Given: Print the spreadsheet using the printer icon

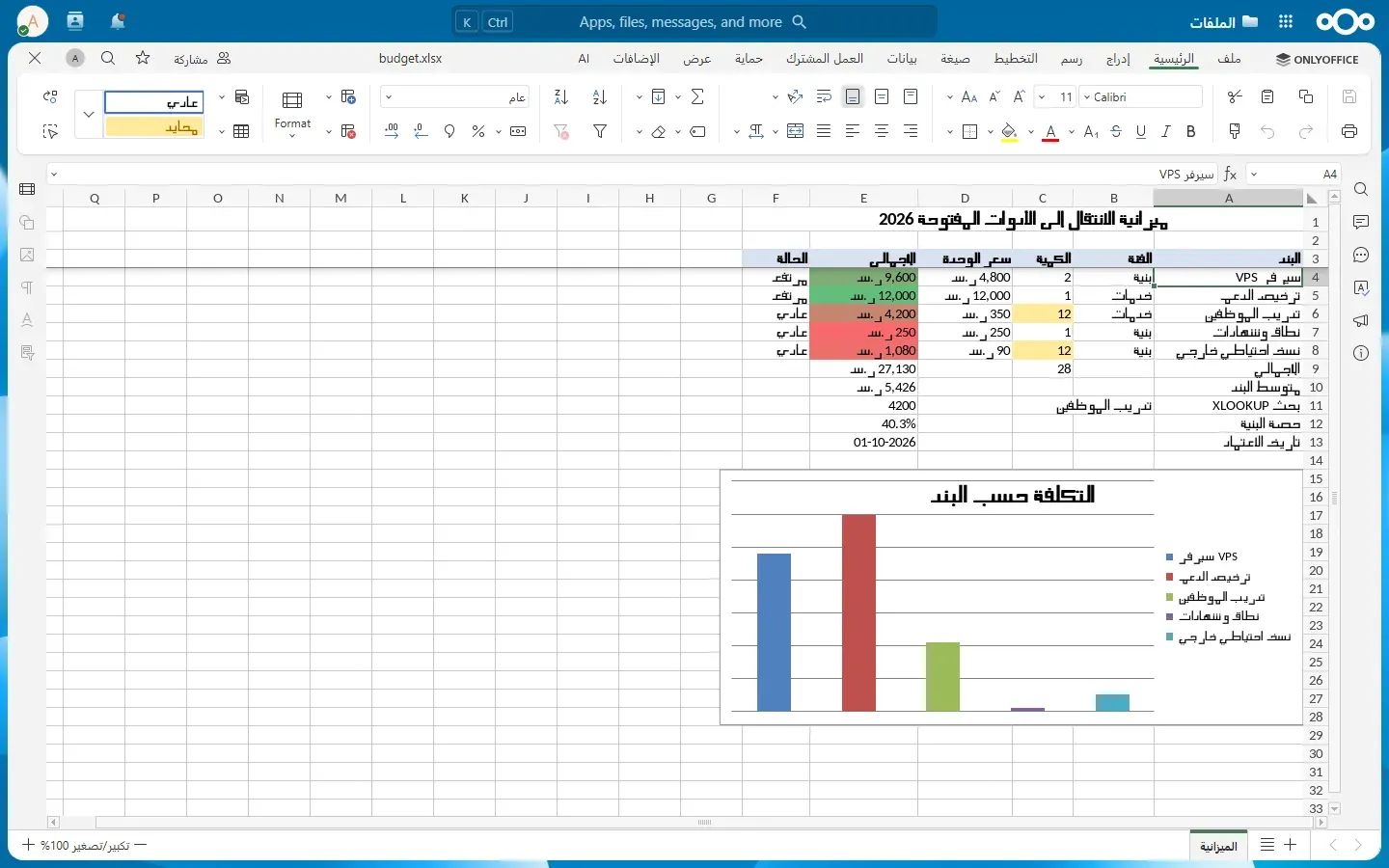Looking at the screenshot, I should pos(1349,131).
